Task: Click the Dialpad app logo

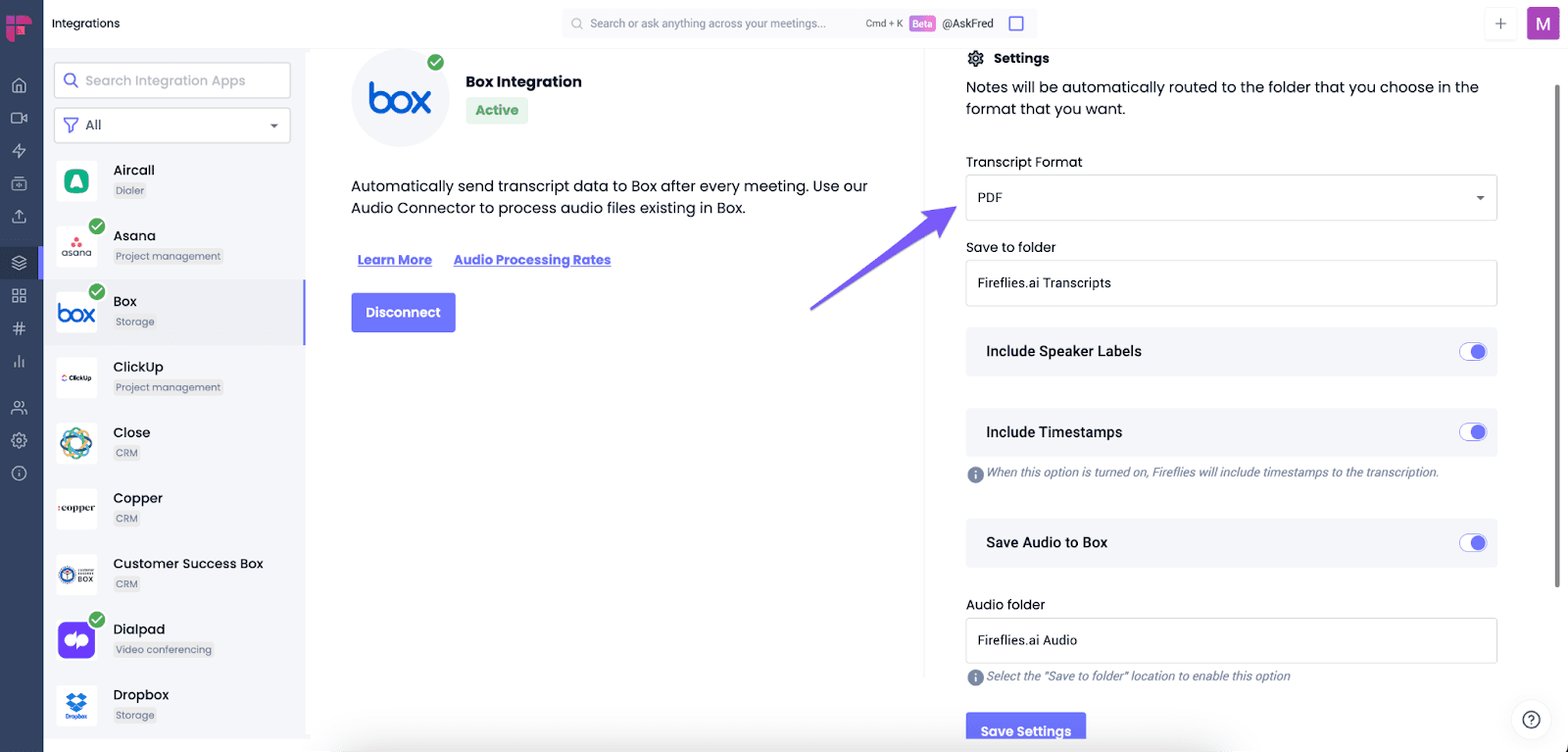Action: coord(76,640)
